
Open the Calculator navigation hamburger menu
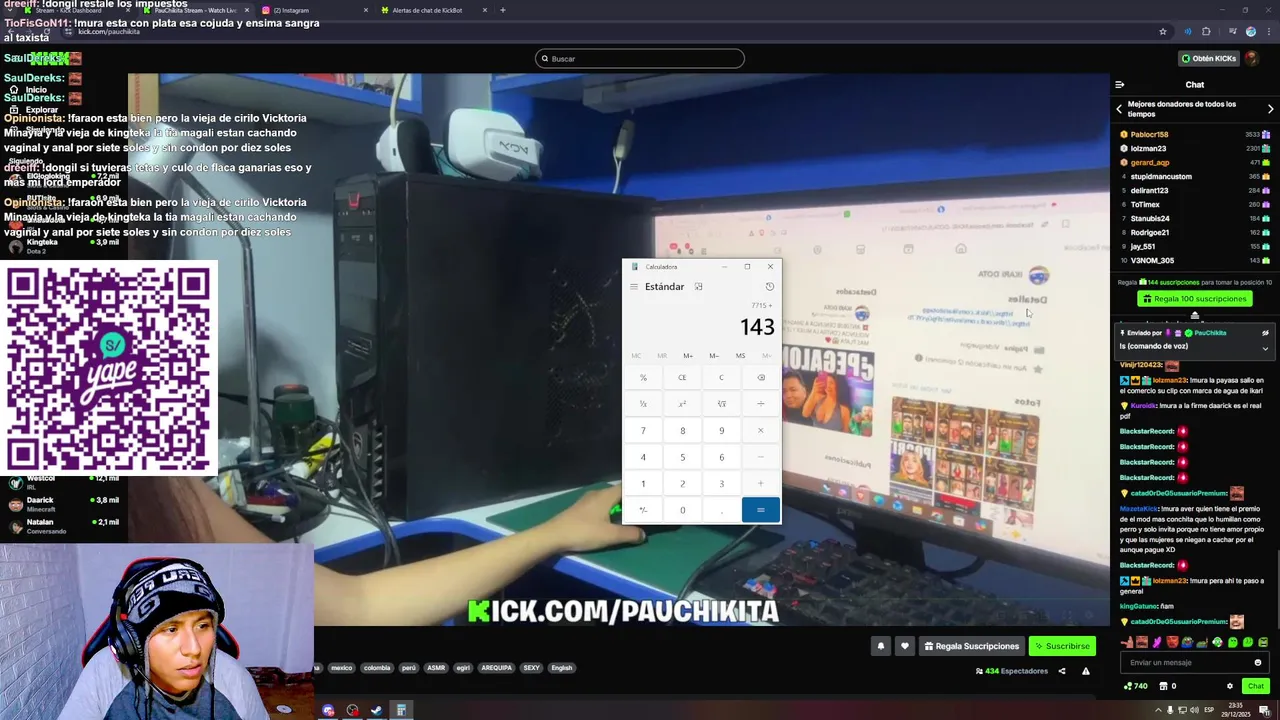(633, 287)
